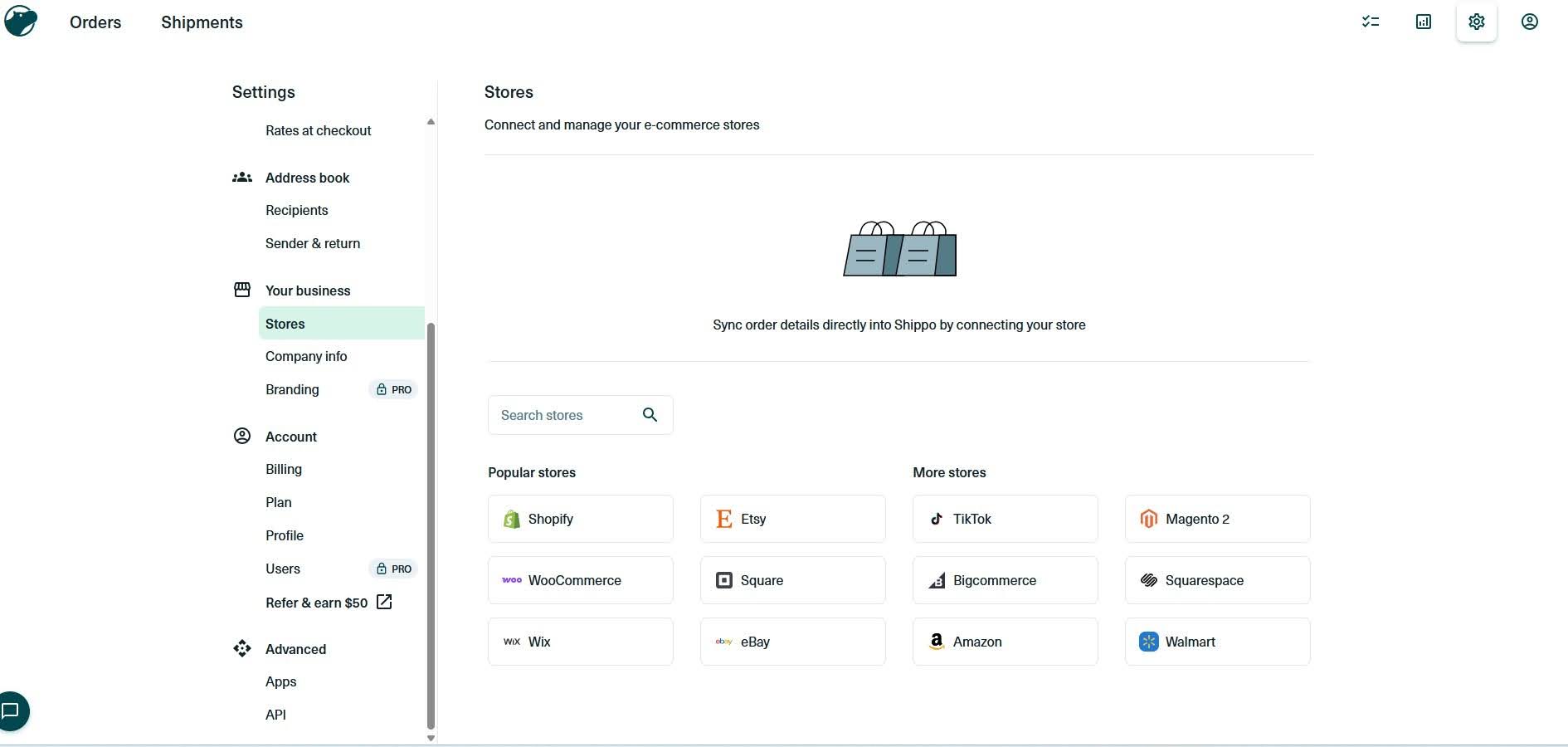Image resolution: width=1568 pixels, height=747 pixels.
Task: Click the 'Your business' section label
Action: click(308, 290)
